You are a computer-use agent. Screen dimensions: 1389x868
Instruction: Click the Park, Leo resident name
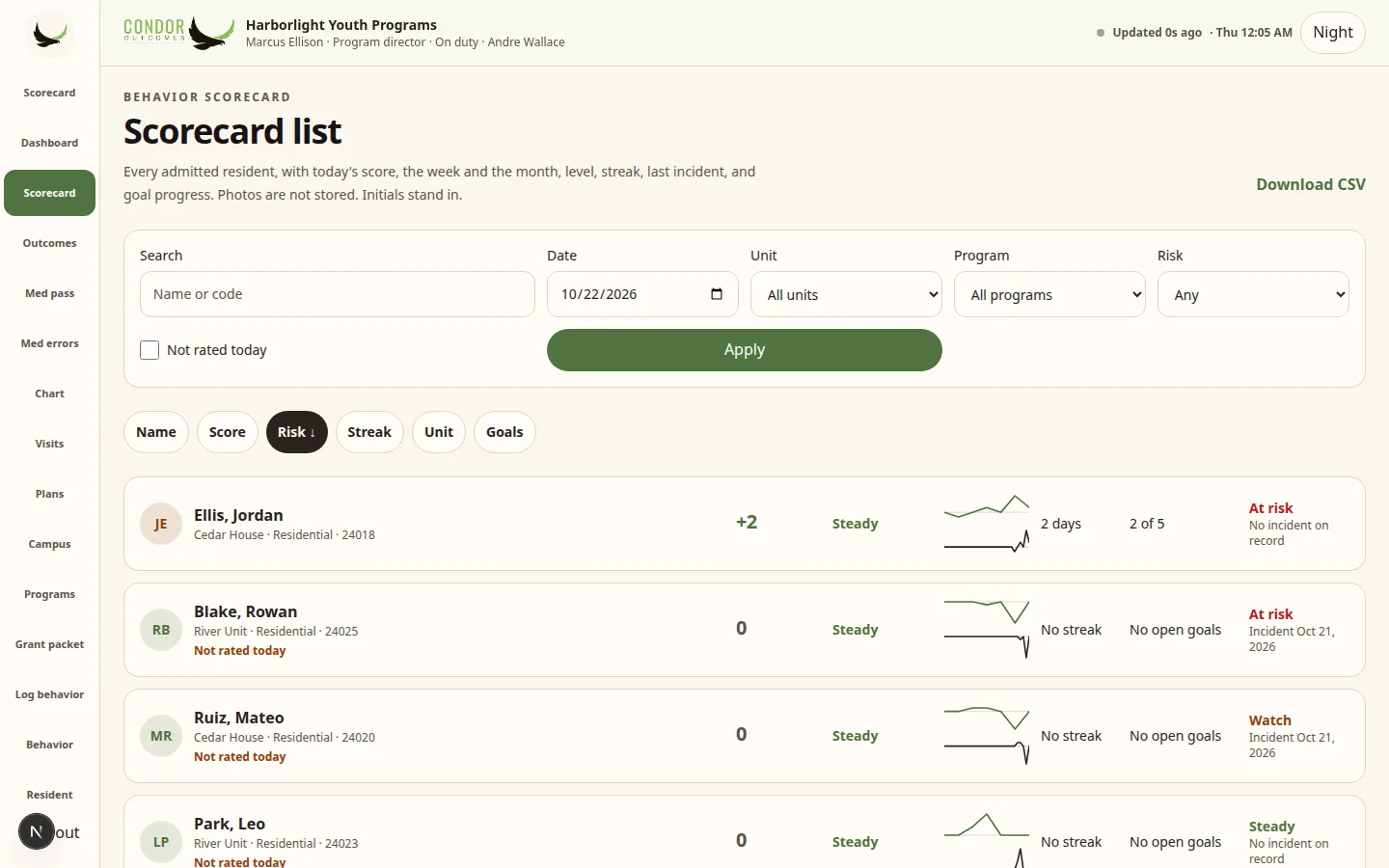(230, 824)
